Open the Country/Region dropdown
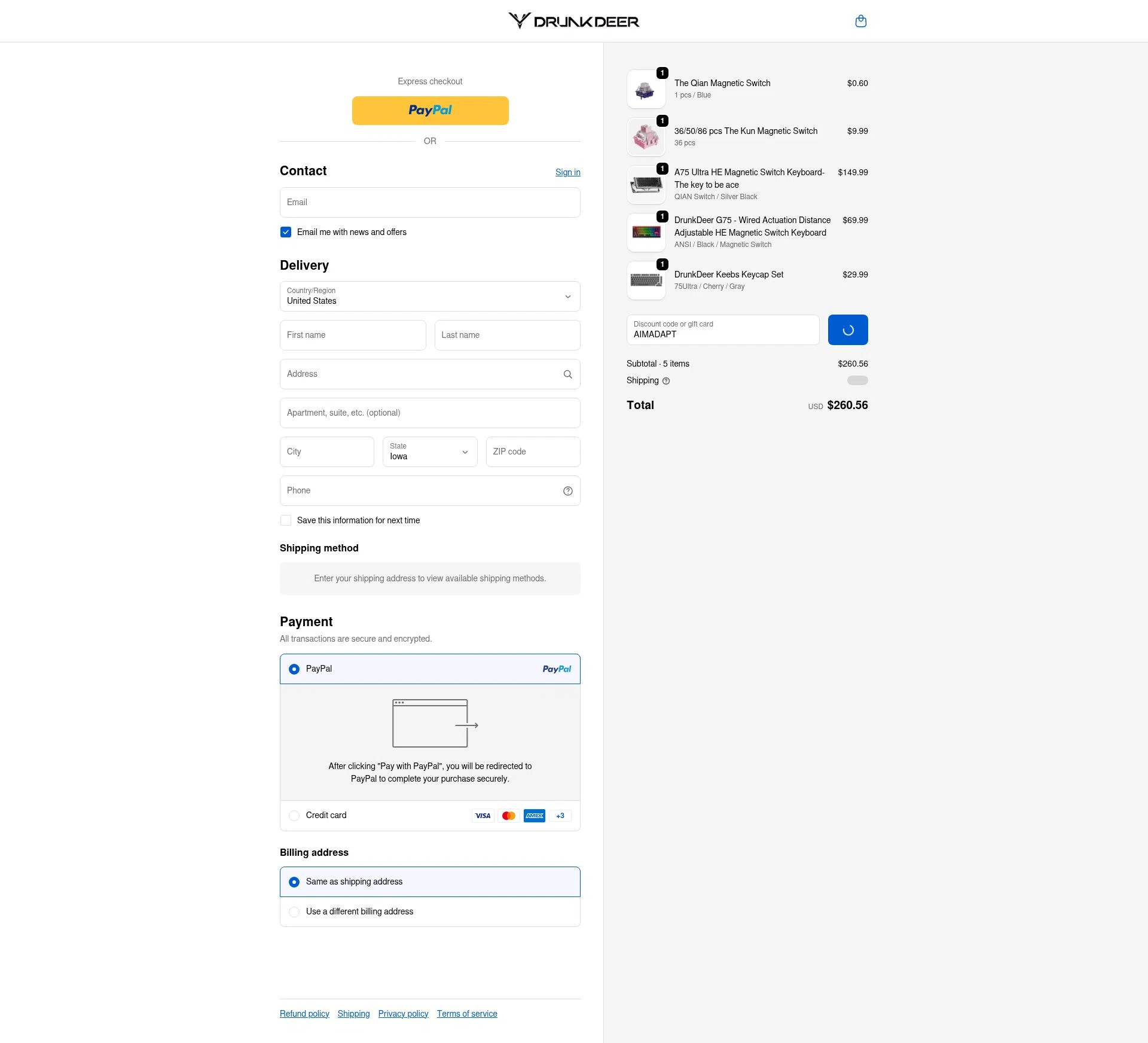Screen dimensions: 1148x1043 pyautogui.click(x=429, y=297)
